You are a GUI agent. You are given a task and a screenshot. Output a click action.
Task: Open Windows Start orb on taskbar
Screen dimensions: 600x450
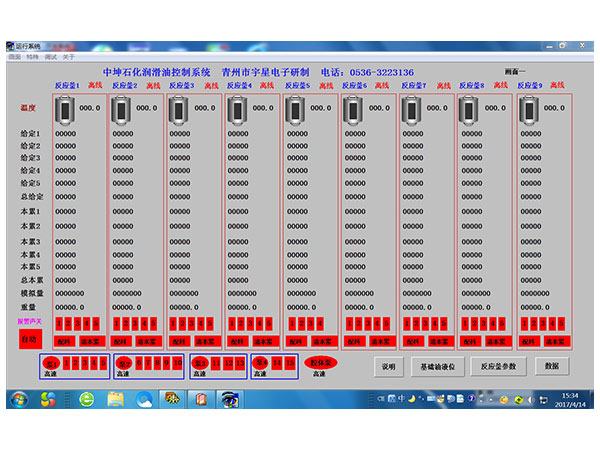pos(17,399)
